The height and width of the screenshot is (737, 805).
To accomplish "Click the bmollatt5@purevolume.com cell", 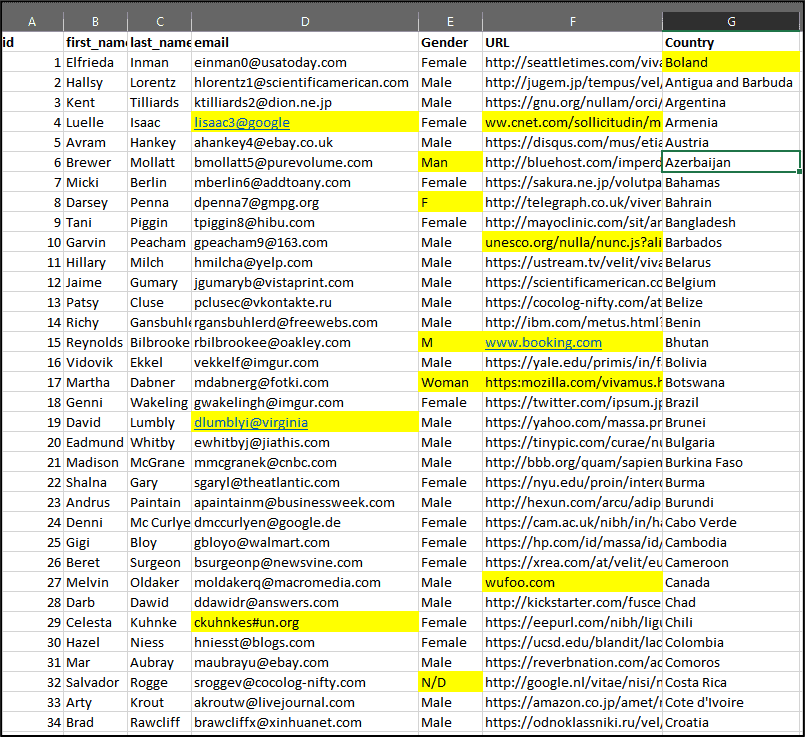I will [305, 163].
